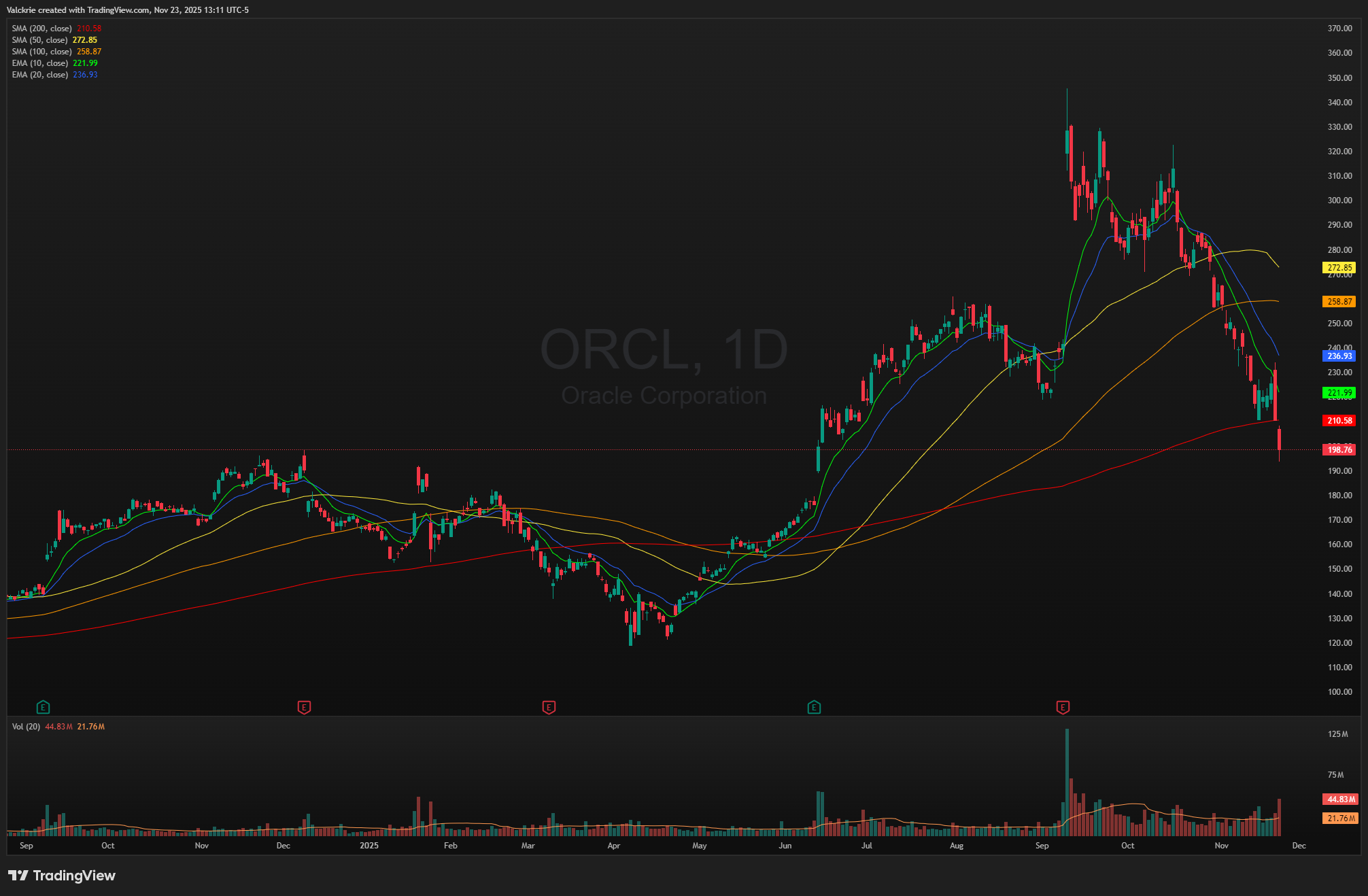Select the SMA (50, close) indicator legend
The height and width of the screenshot is (896, 1368).
(x=39, y=40)
